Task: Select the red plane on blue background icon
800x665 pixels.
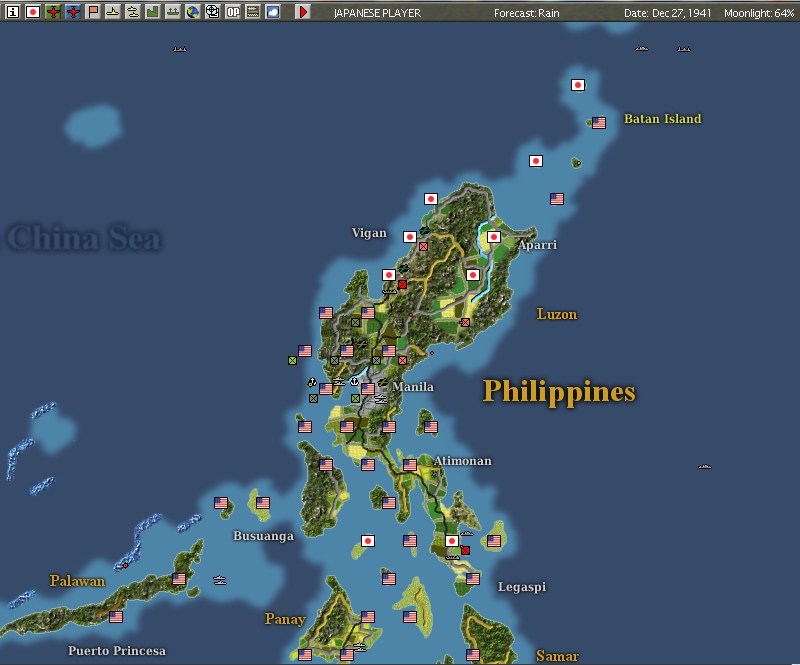Action: [73, 12]
